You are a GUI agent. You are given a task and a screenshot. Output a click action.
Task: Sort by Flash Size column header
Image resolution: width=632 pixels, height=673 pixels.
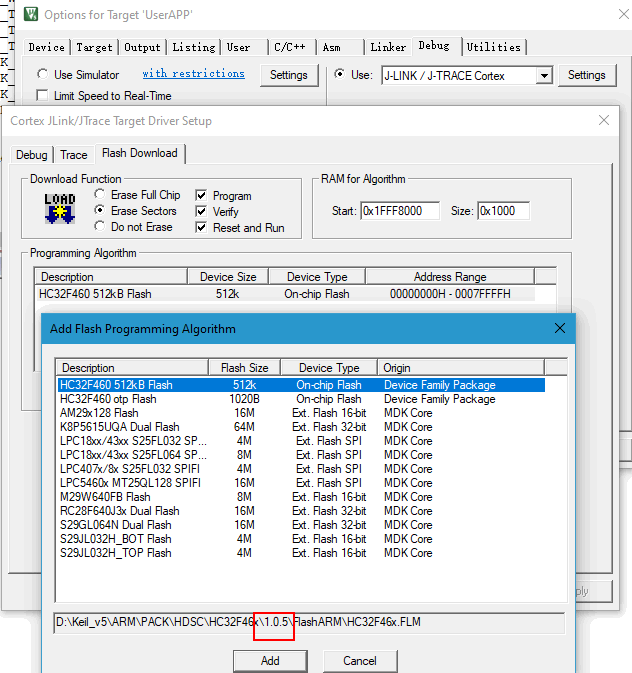244,368
